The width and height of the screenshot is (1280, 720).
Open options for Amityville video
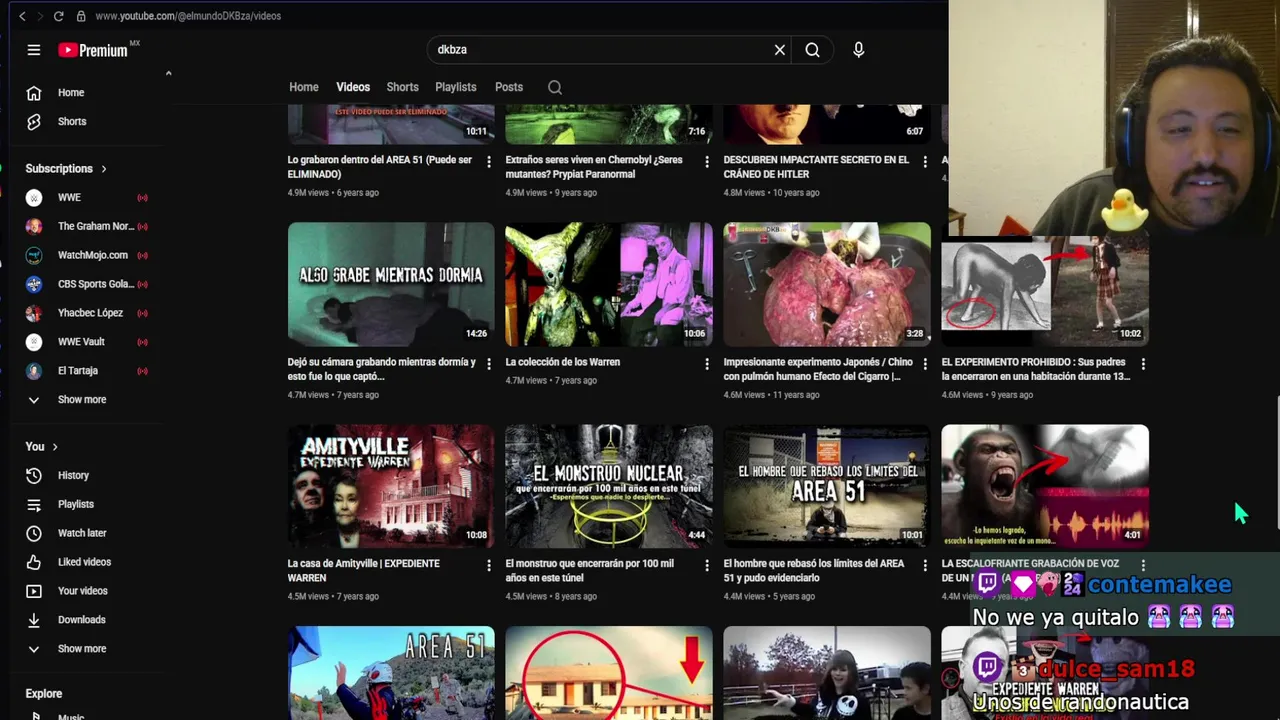pyautogui.click(x=489, y=565)
